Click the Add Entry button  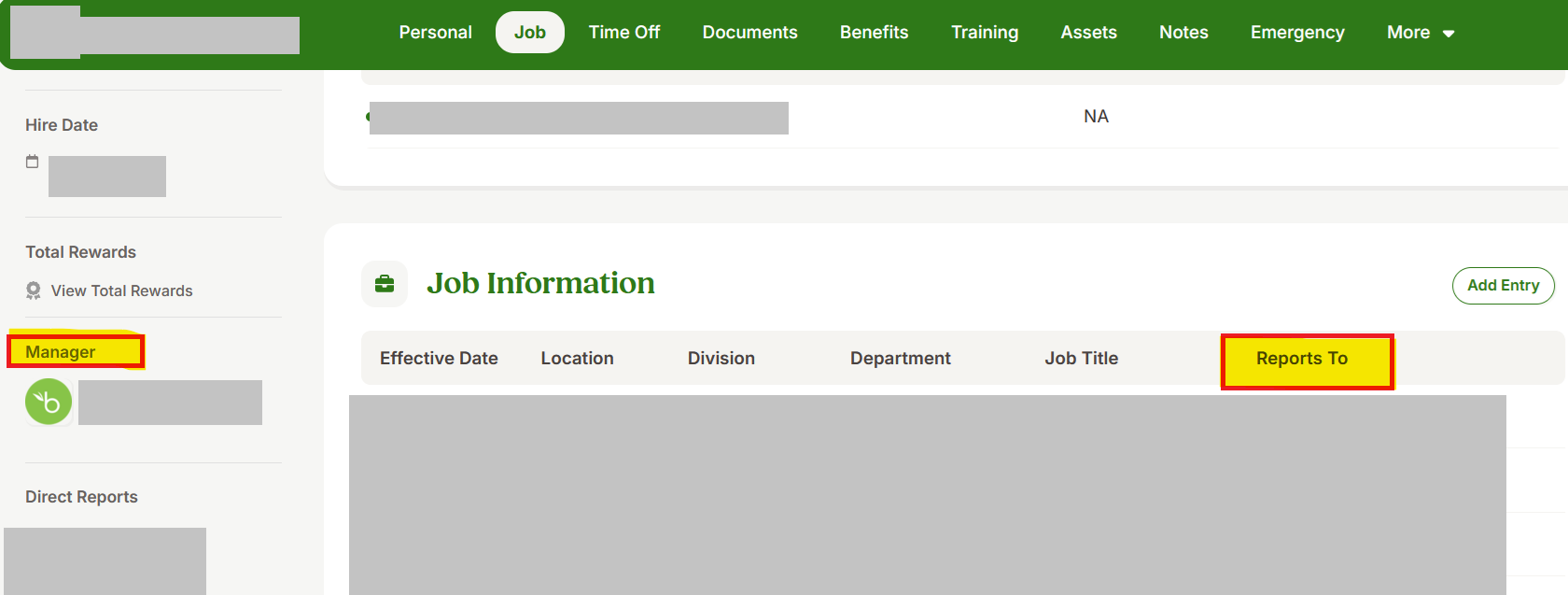coord(1503,286)
